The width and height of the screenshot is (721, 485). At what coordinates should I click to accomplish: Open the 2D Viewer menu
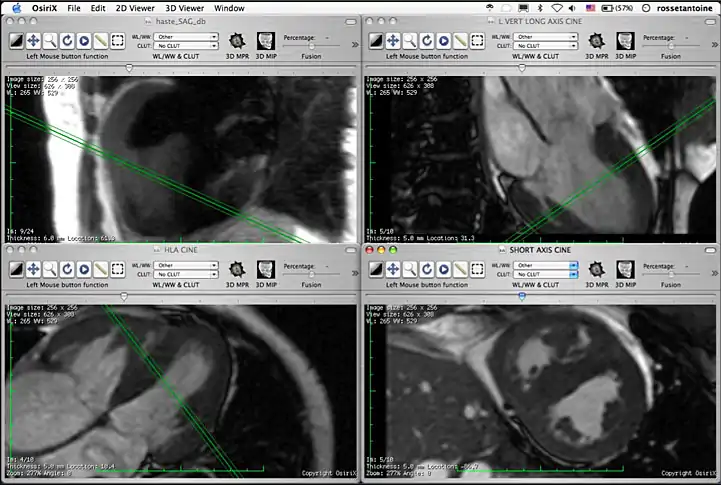(x=135, y=7)
